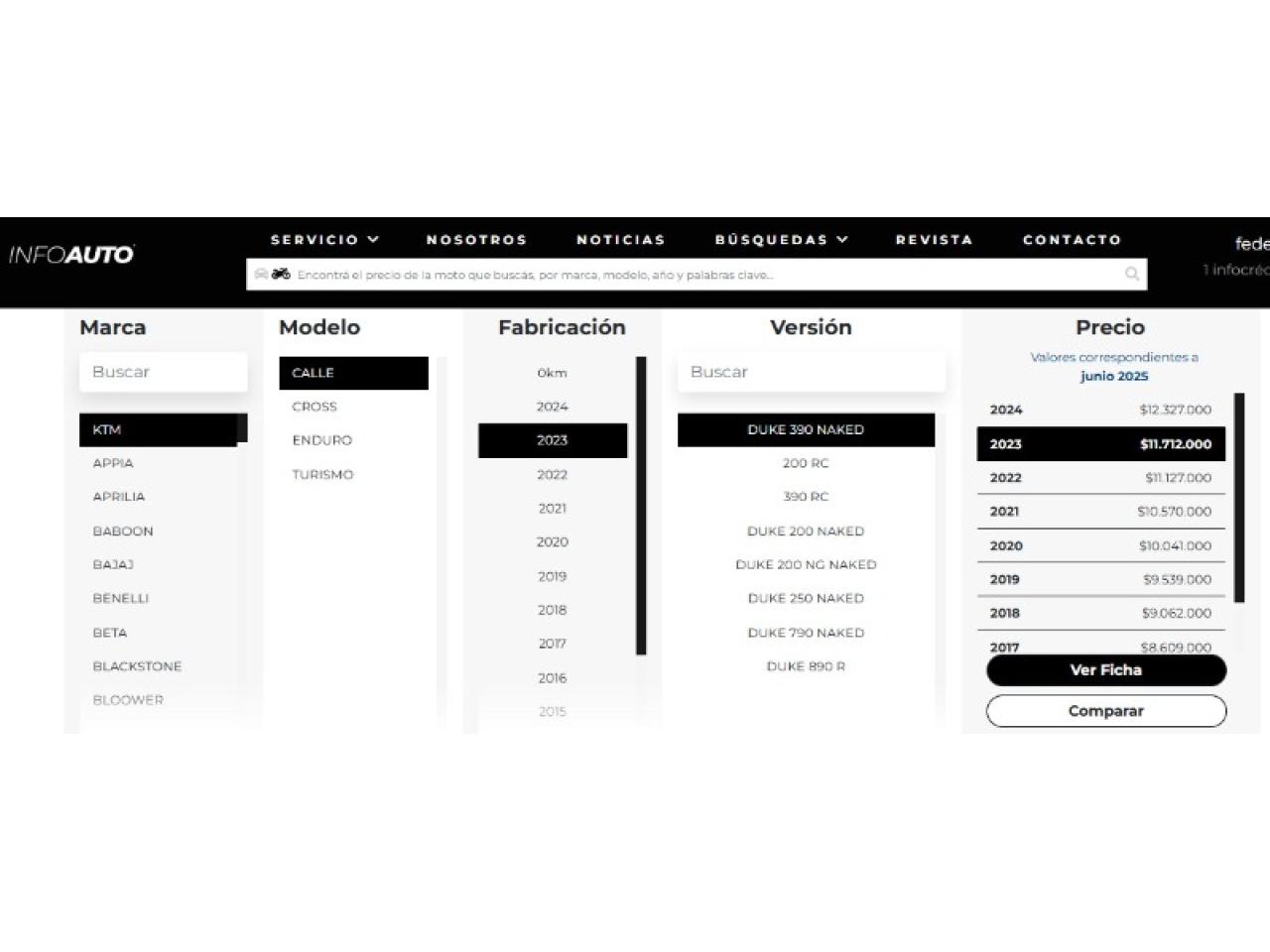The height and width of the screenshot is (952, 1270).
Task: Select CROSS model category
Action: (x=315, y=407)
